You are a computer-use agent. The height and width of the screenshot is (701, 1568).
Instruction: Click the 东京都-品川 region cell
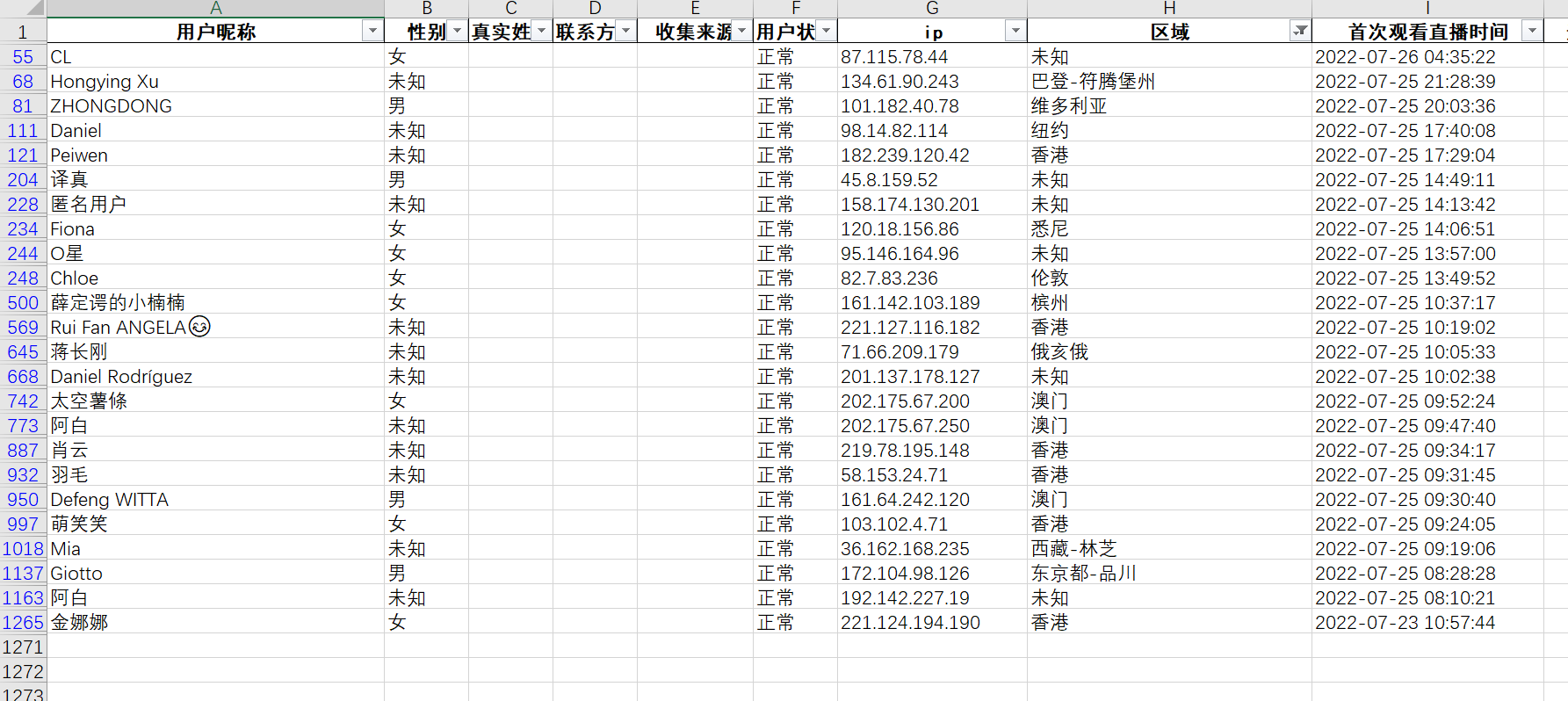(1169, 574)
